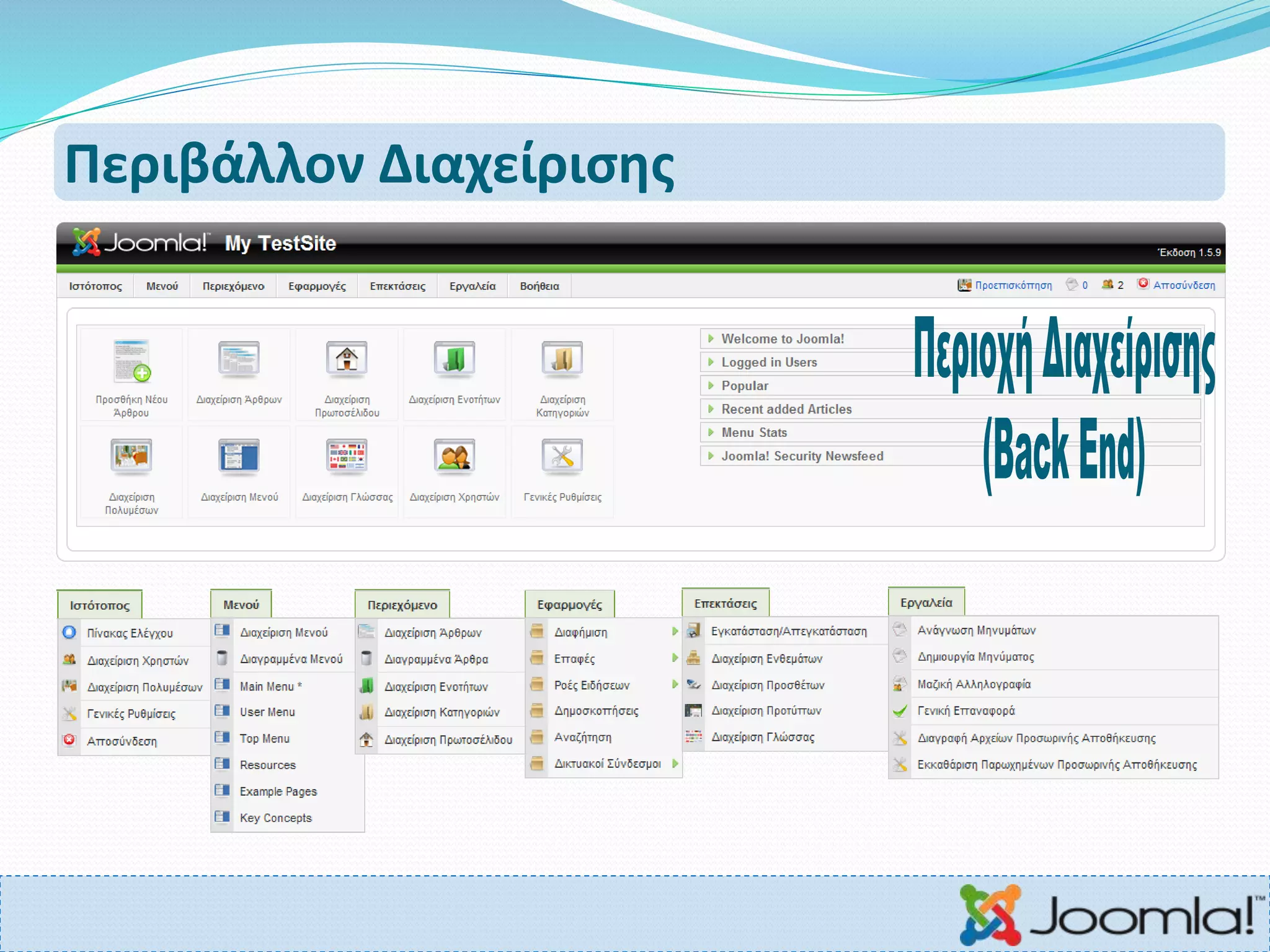The height and width of the screenshot is (952, 1270).
Task: Open Διαχείριση Πρωτοσέλιδου house icon
Action: pyautogui.click(x=347, y=359)
